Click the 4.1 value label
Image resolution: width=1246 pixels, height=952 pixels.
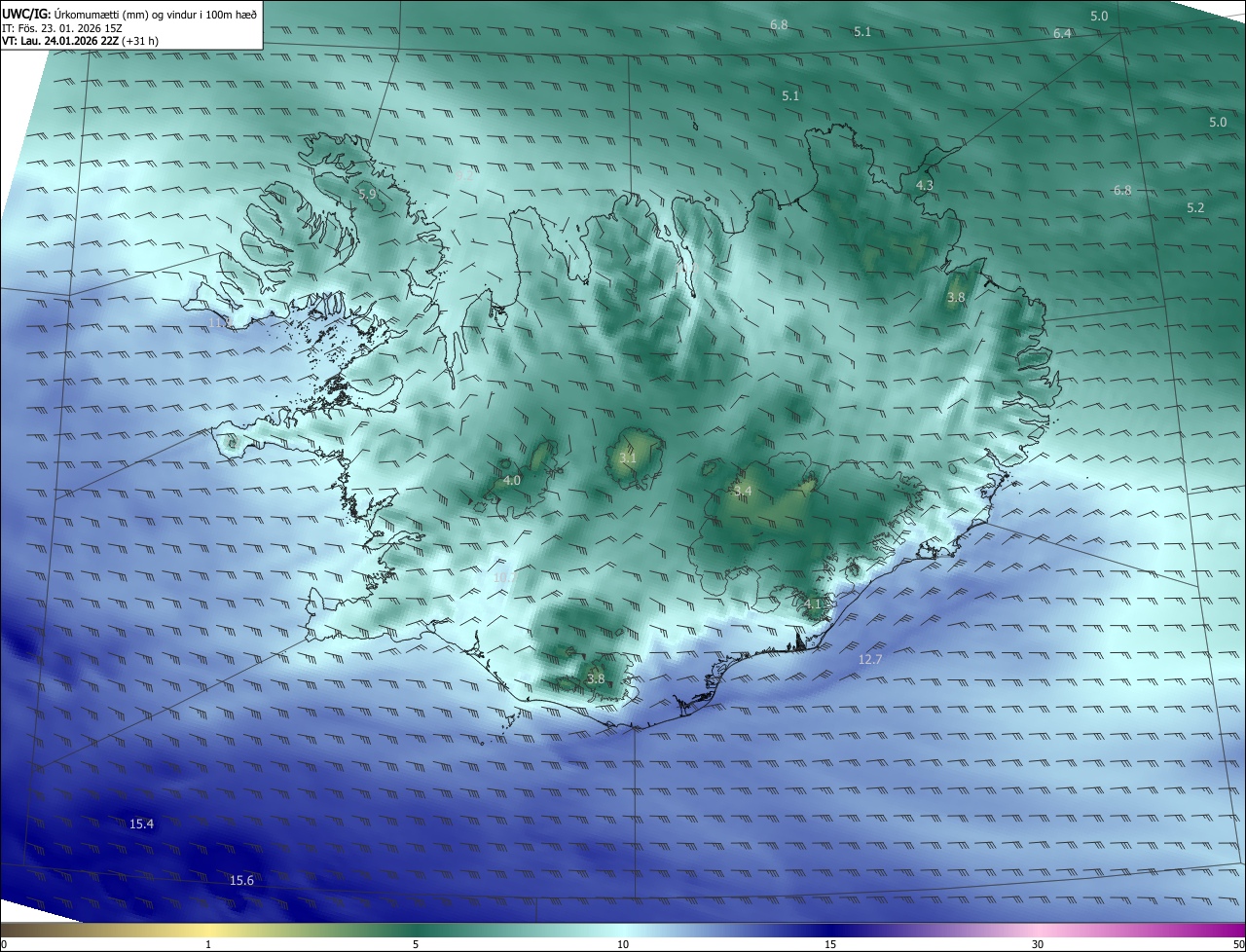pyautogui.click(x=813, y=604)
